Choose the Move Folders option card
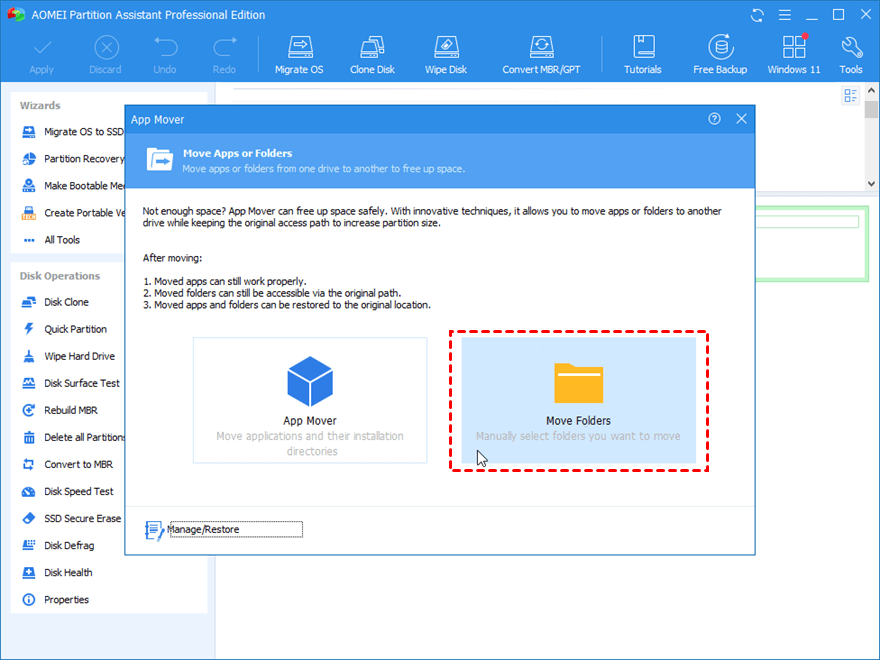This screenshot has width=880, height=660. (579, 400)
